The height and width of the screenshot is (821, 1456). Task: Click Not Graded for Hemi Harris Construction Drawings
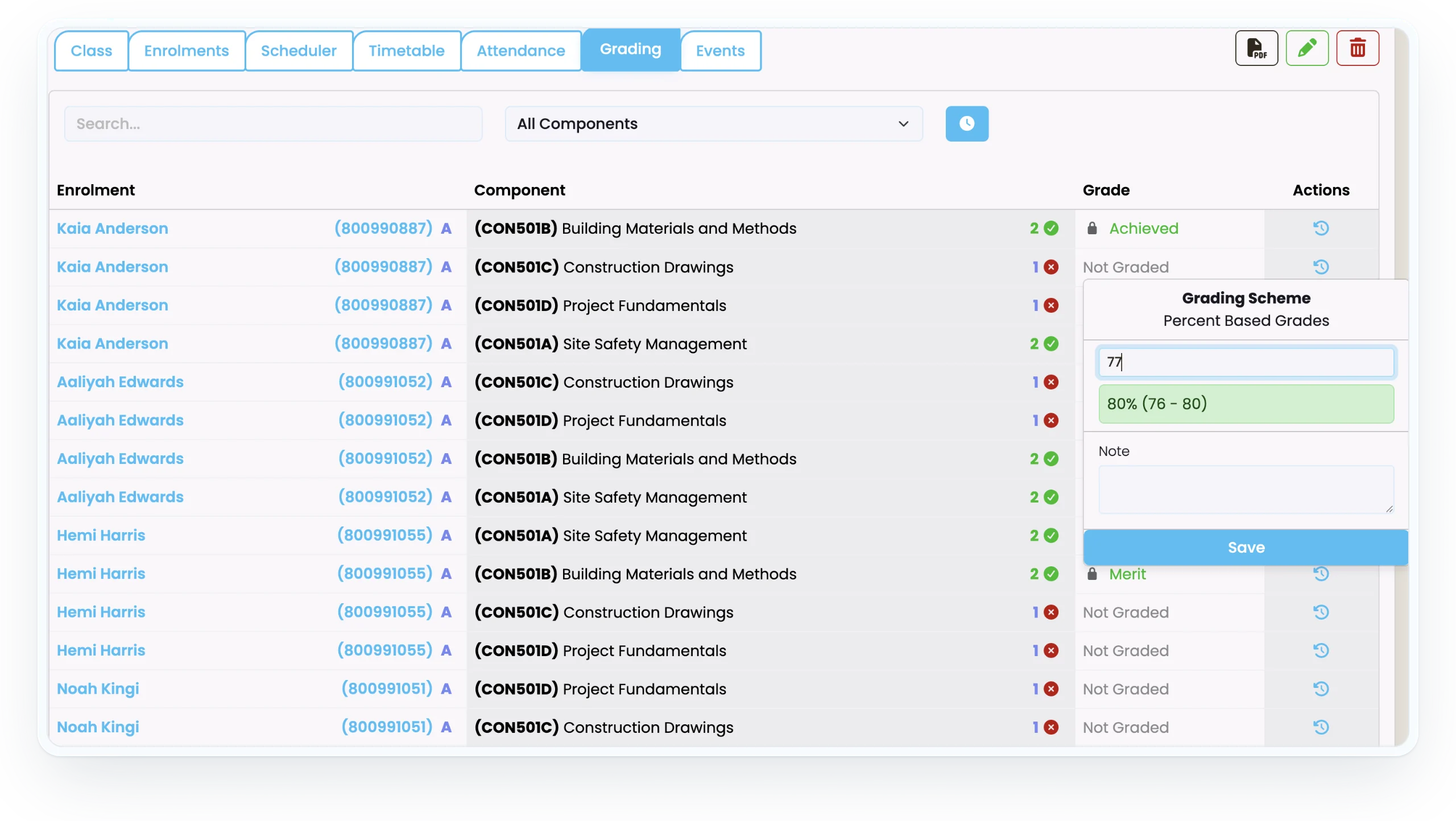pyautogui.click(x=1126, y=612)
